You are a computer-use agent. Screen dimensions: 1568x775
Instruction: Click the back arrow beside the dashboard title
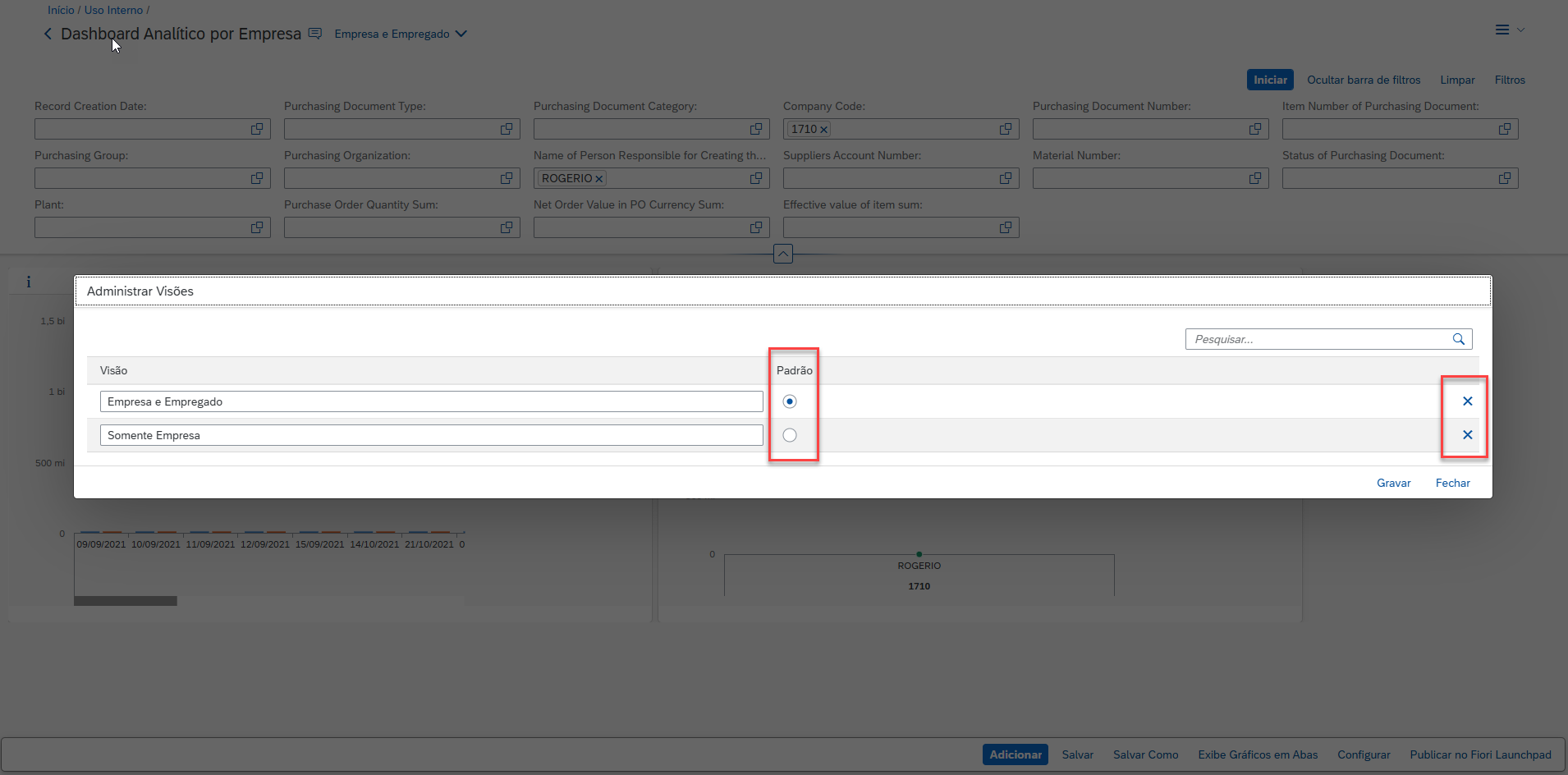pyautogui.click(x=48, y=34)
